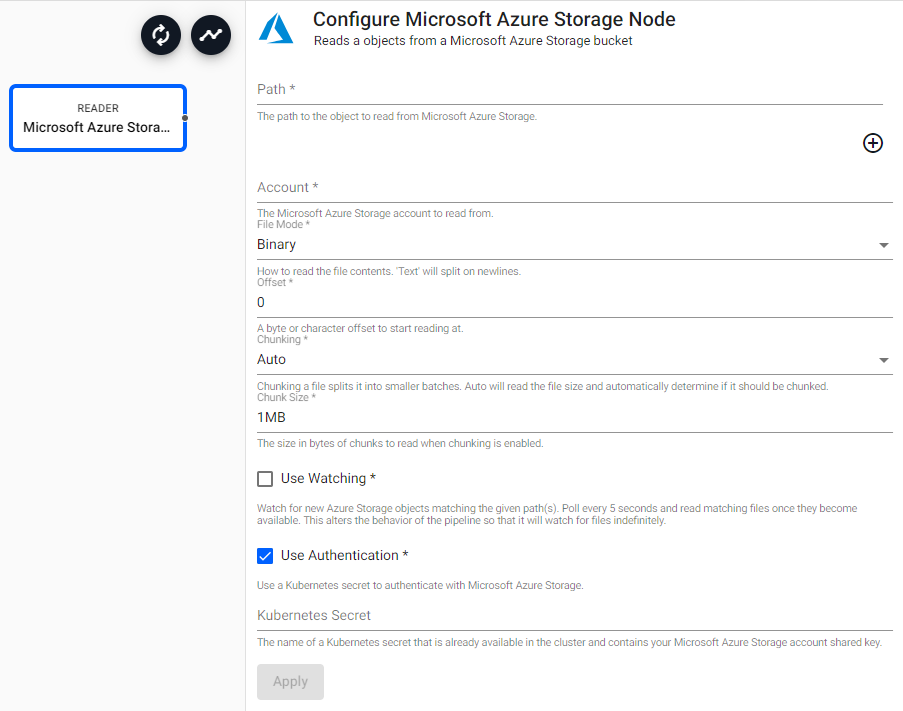The height and width of the screenshot is (711, 903).
Task: Click the Apply button
Action: (x=290, y=682)
